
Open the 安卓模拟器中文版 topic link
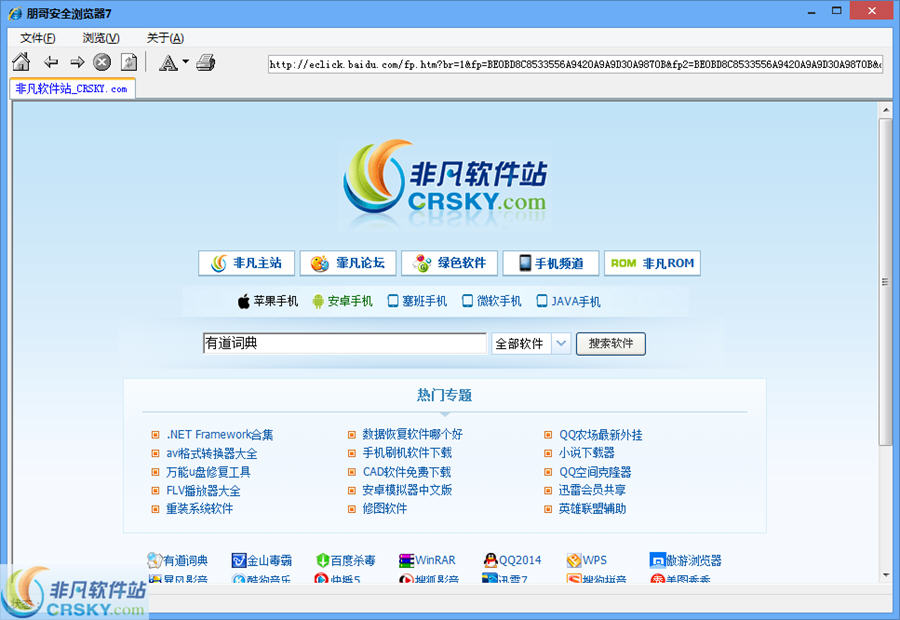coord(408,490)
